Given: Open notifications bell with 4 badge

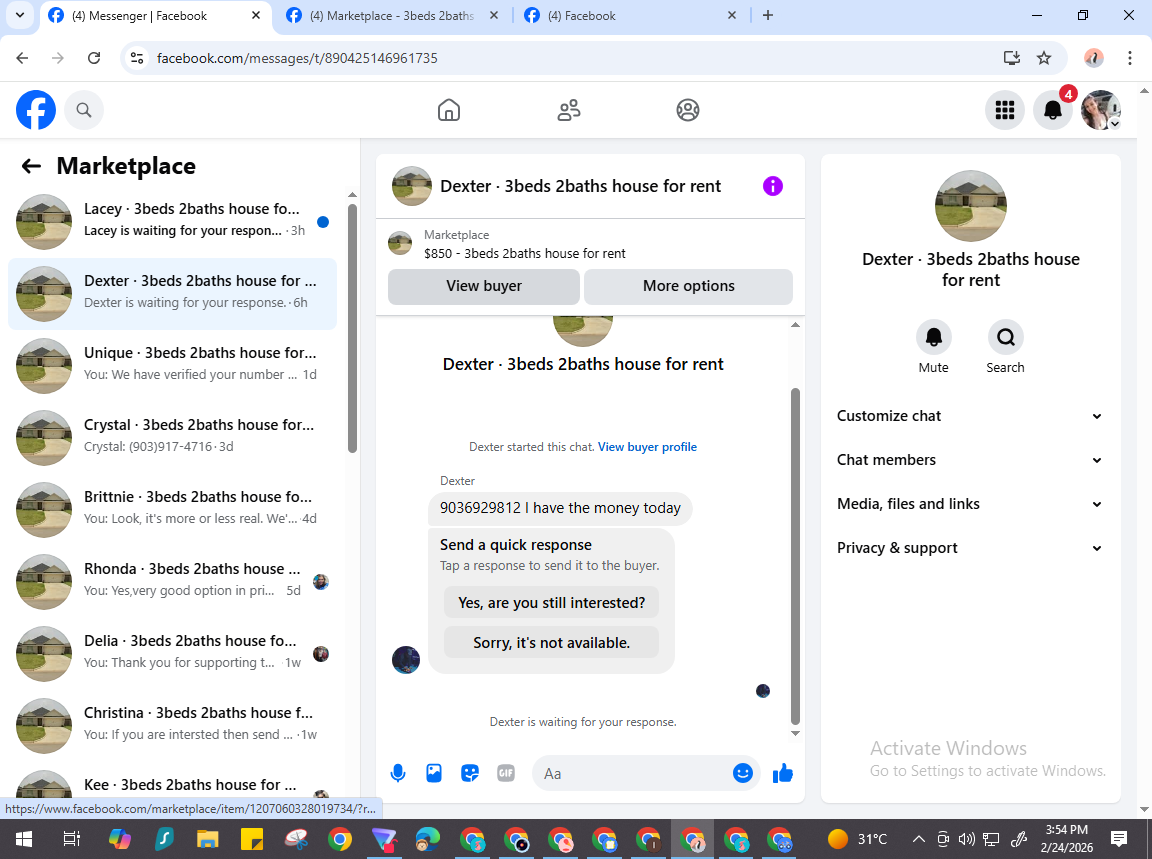Looking at the screenshot, I should pyautogui.click(x=1053, y=110).
